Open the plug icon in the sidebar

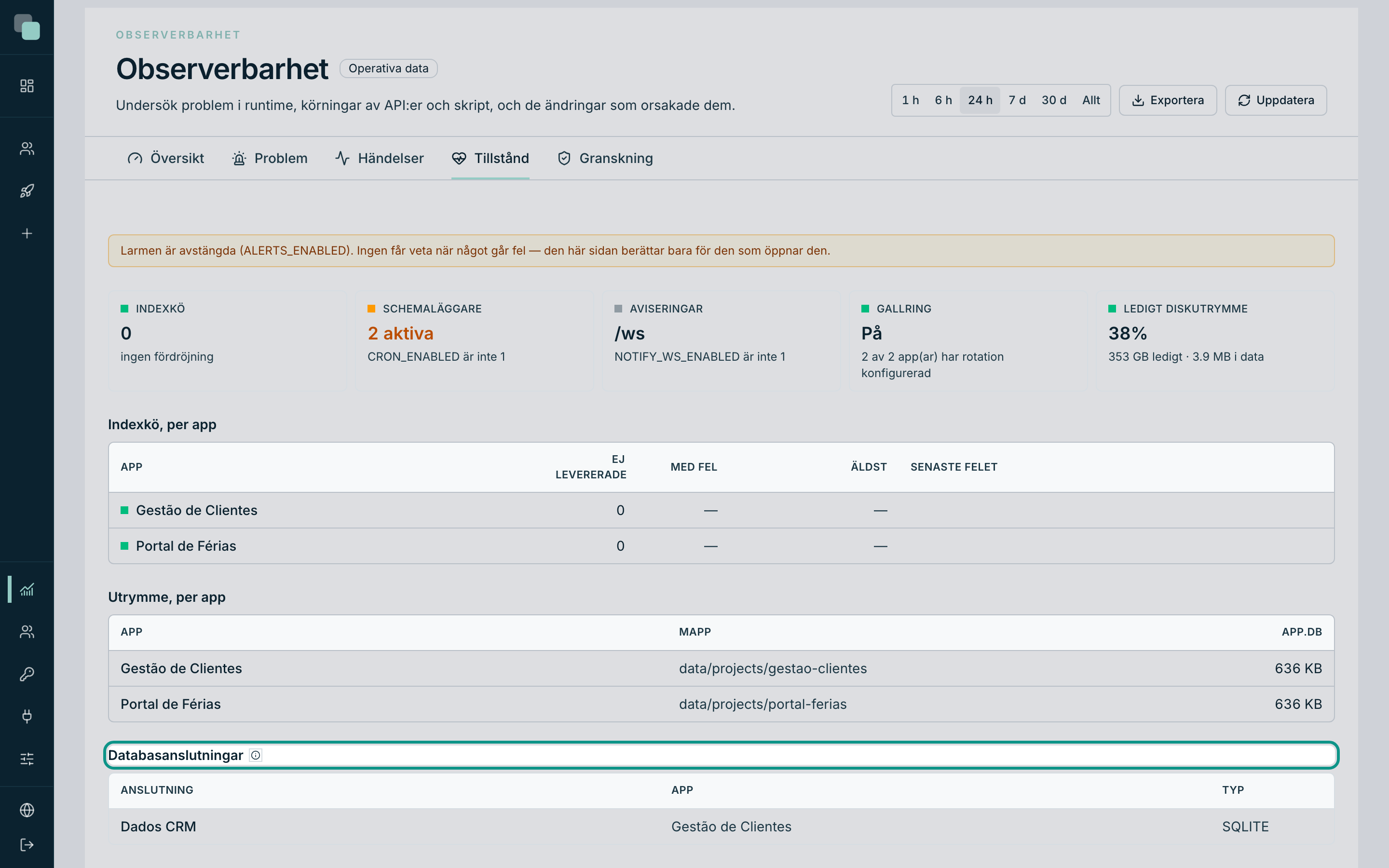pyautogui.click(x=27, y=716)
